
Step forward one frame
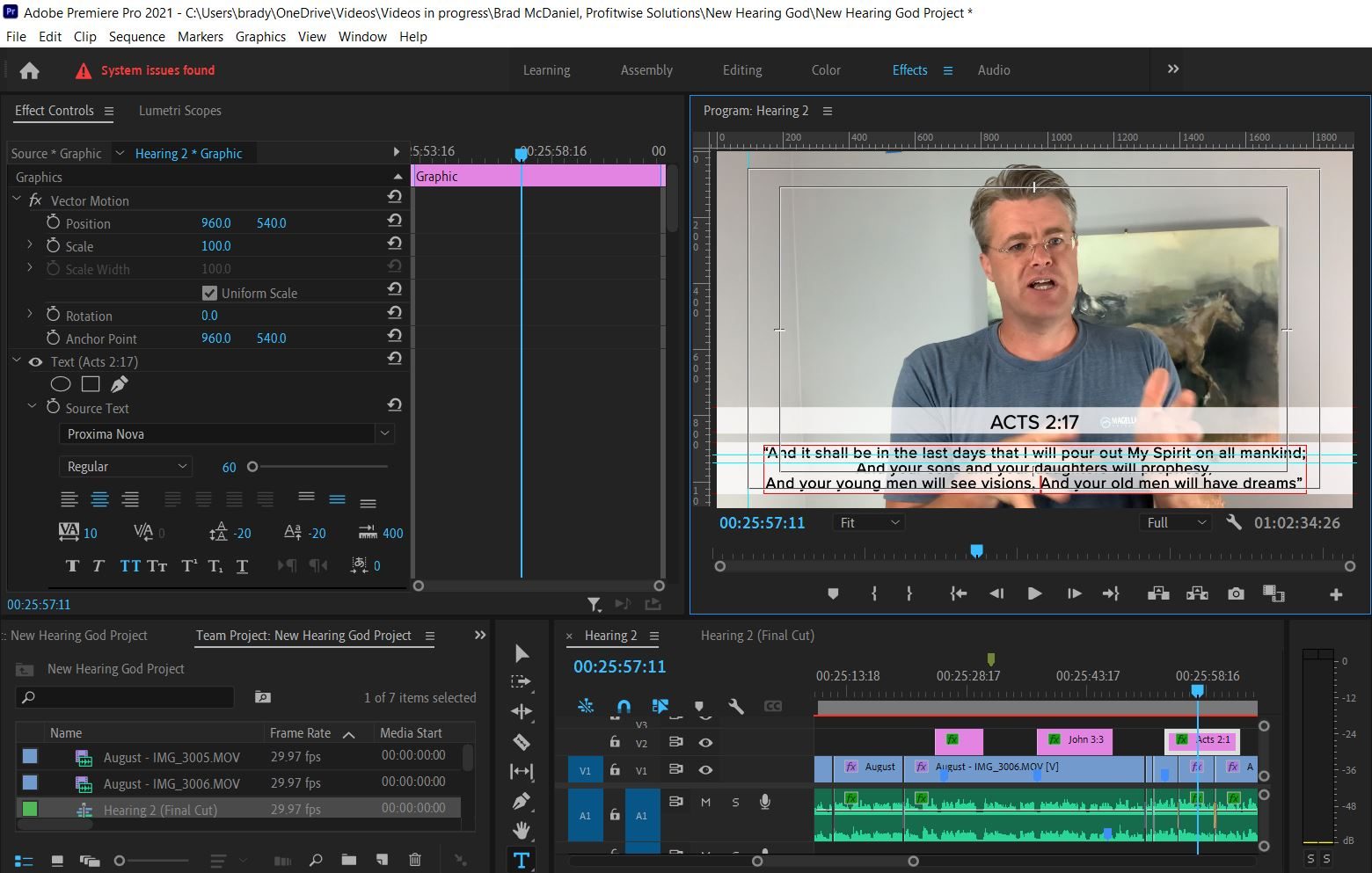click(1074, 593)
